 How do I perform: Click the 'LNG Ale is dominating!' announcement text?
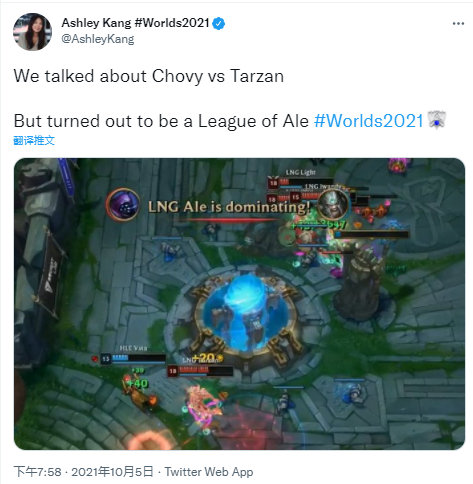click(x=229, y=207)
